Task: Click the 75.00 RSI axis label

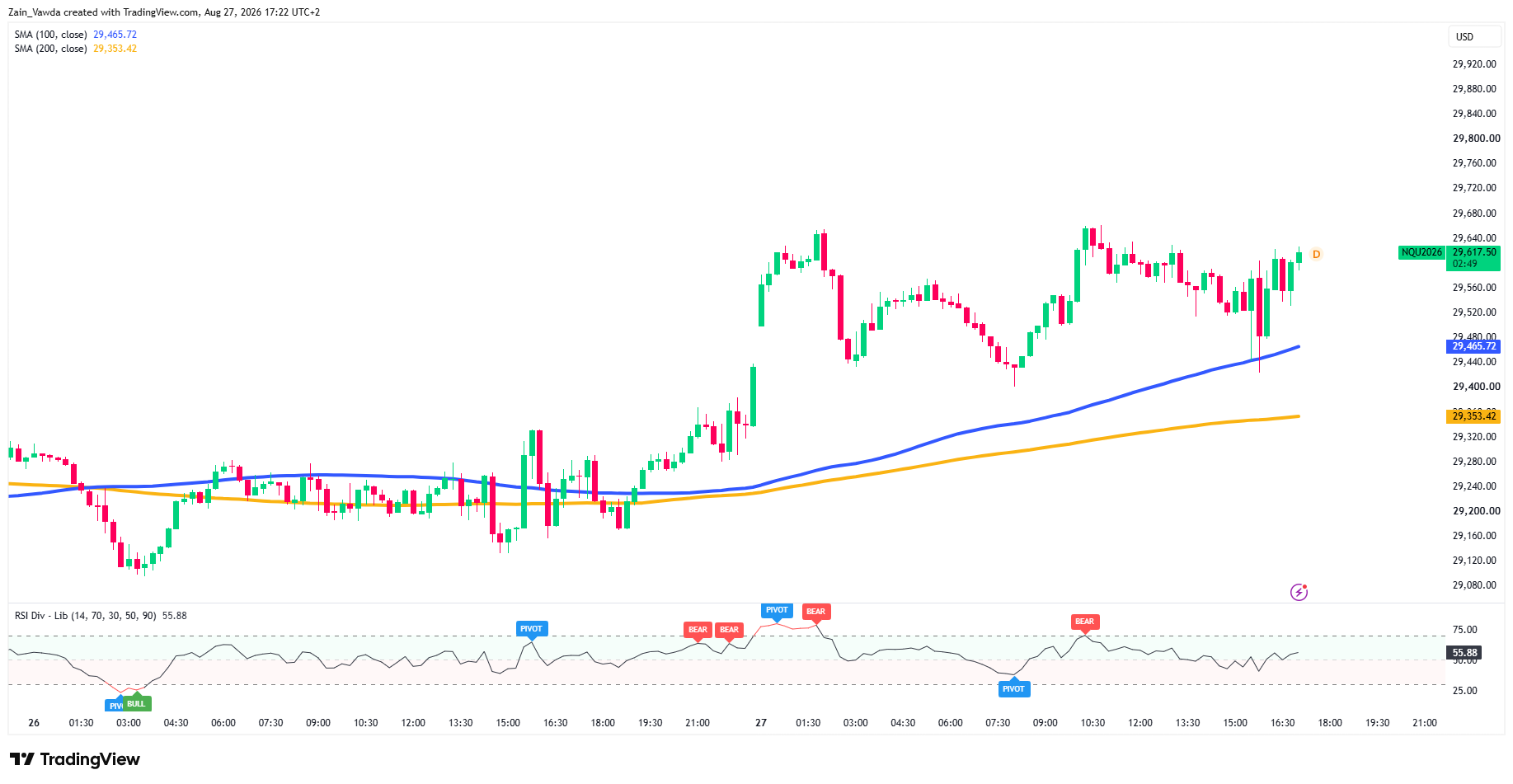Action: [x=1465, y=630]
